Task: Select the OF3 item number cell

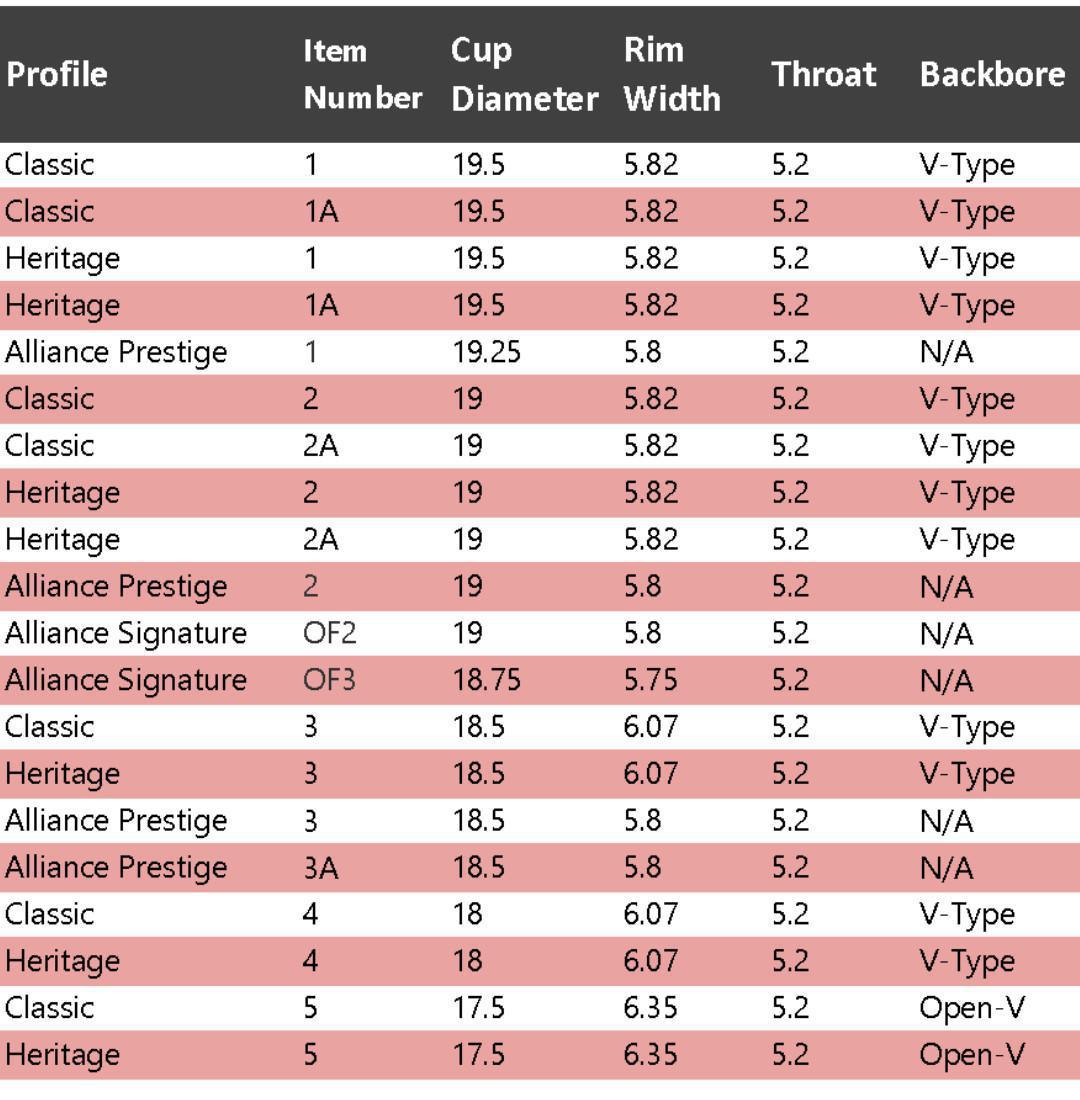Action: (x=330, y=680)
